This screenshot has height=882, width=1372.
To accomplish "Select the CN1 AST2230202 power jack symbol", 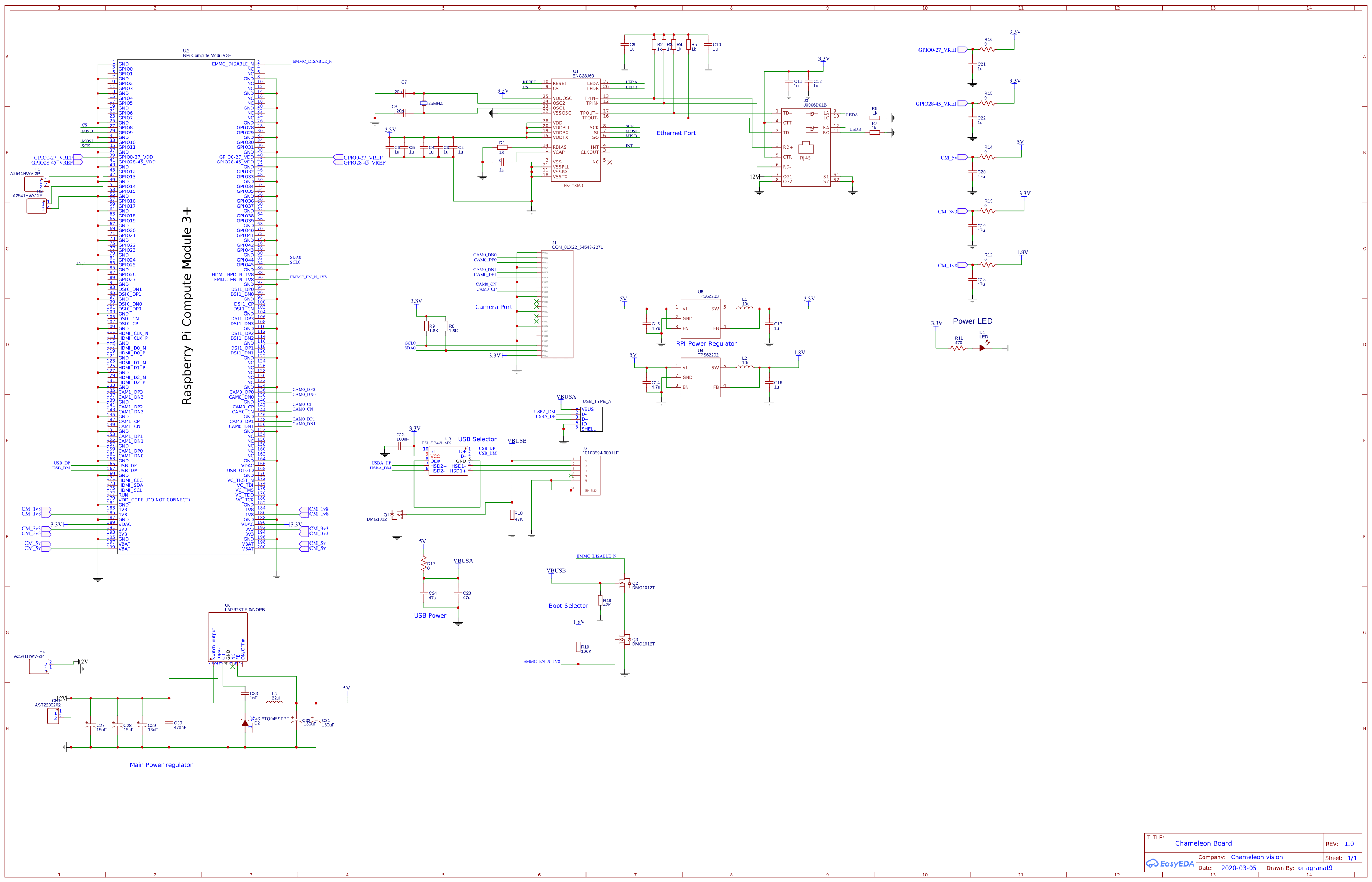I will click(x=53, y=716).
